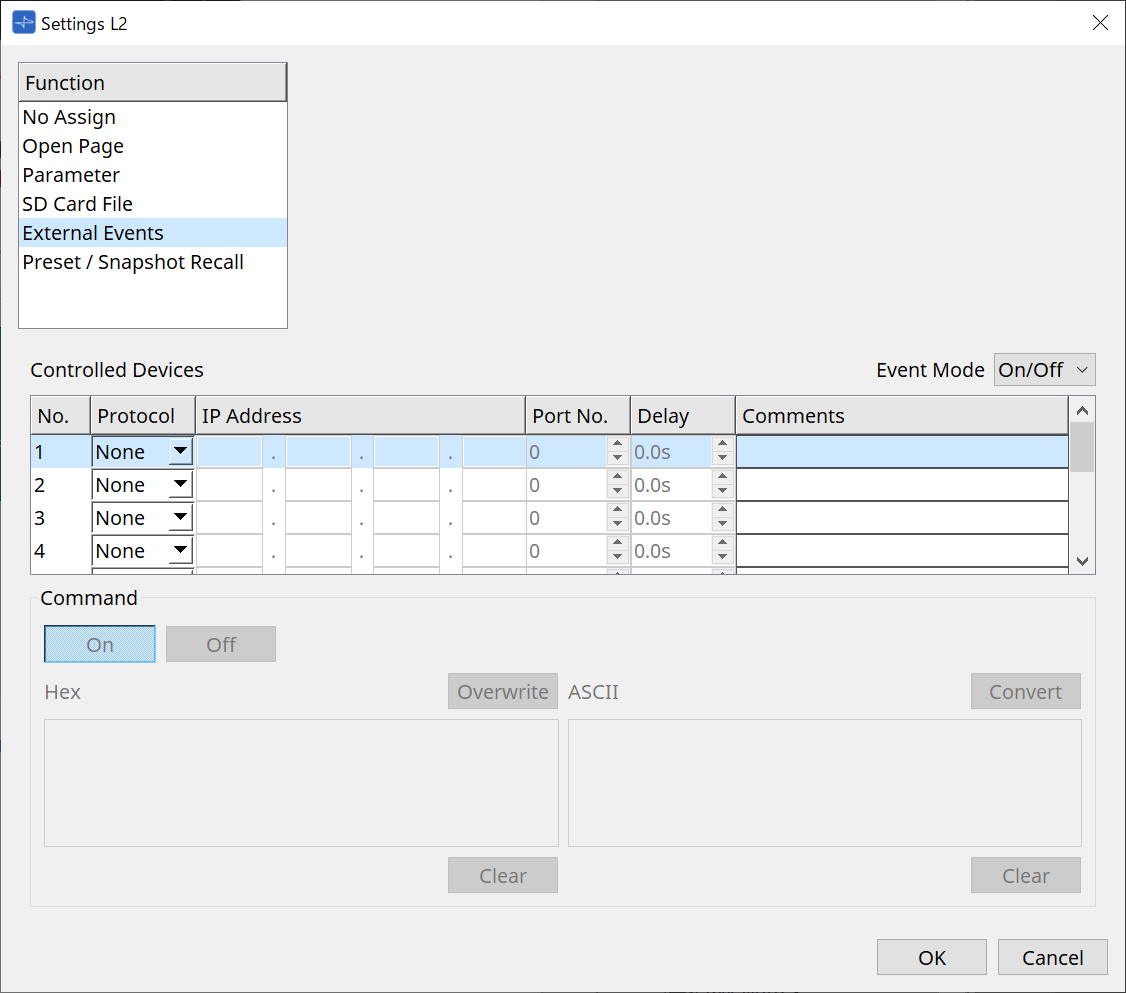Decrease Delay value for row 4

click(722, 558)
